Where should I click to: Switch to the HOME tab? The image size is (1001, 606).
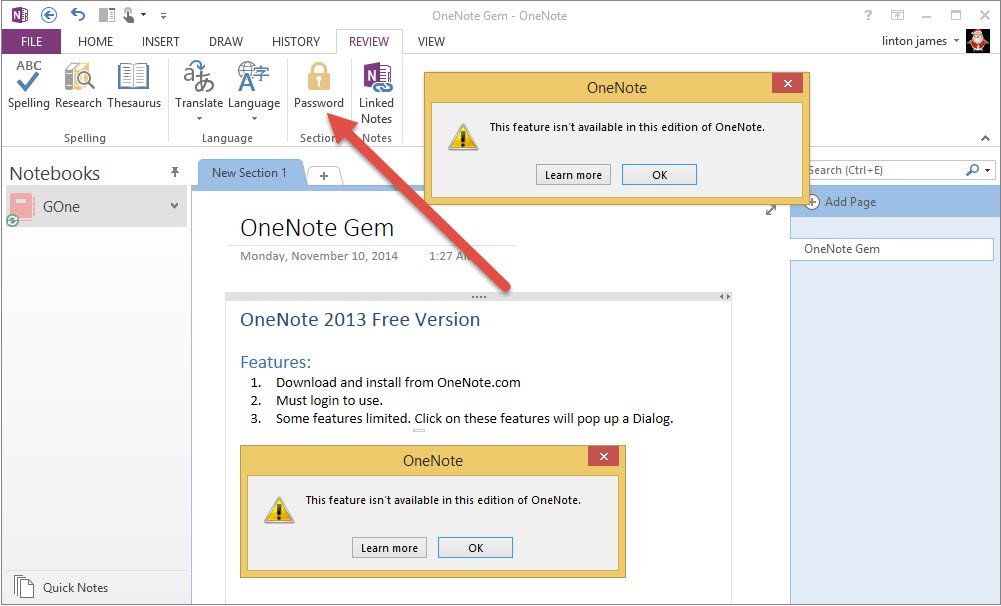point(95,42)
